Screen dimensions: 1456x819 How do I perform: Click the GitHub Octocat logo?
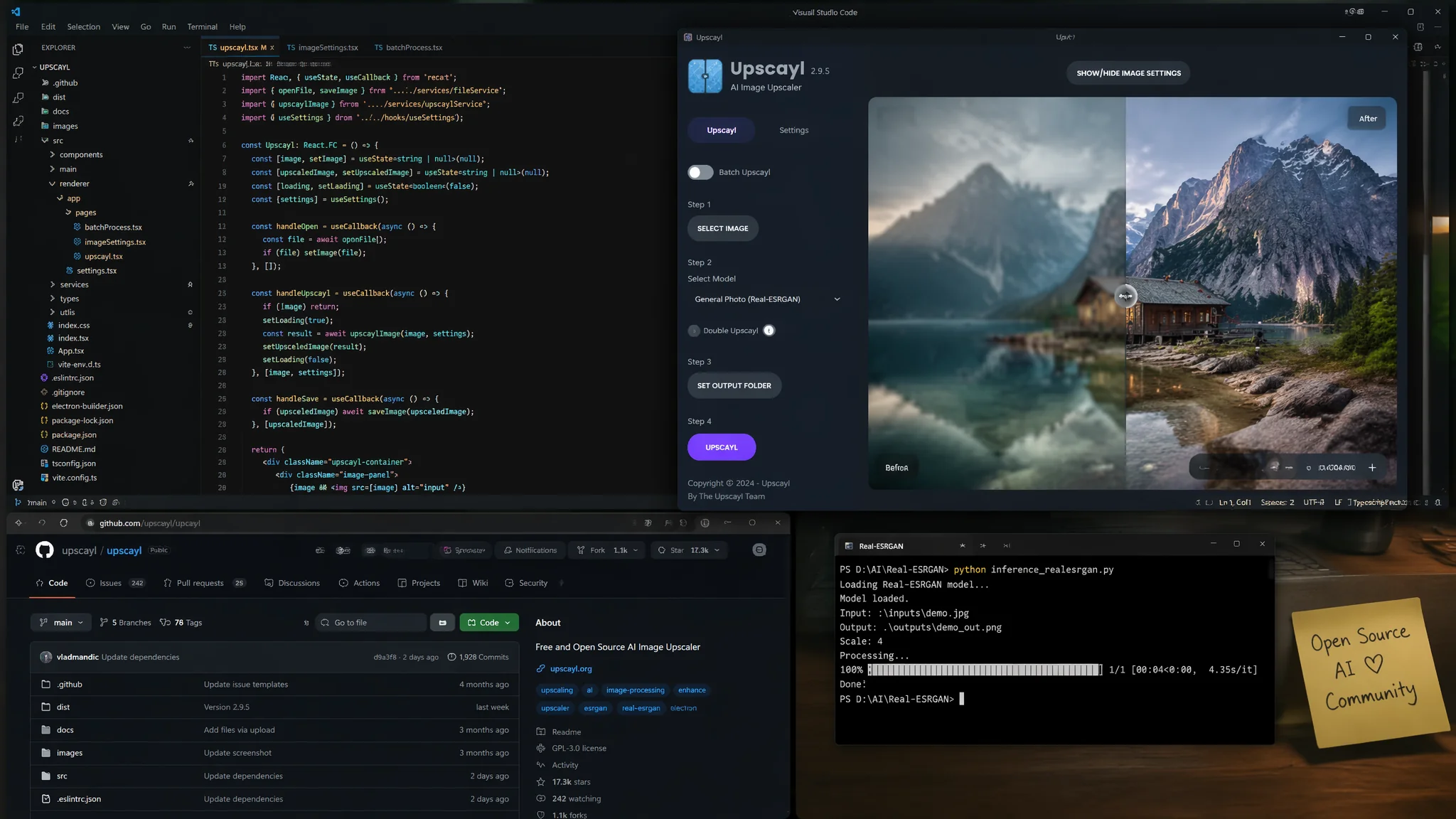45,550
